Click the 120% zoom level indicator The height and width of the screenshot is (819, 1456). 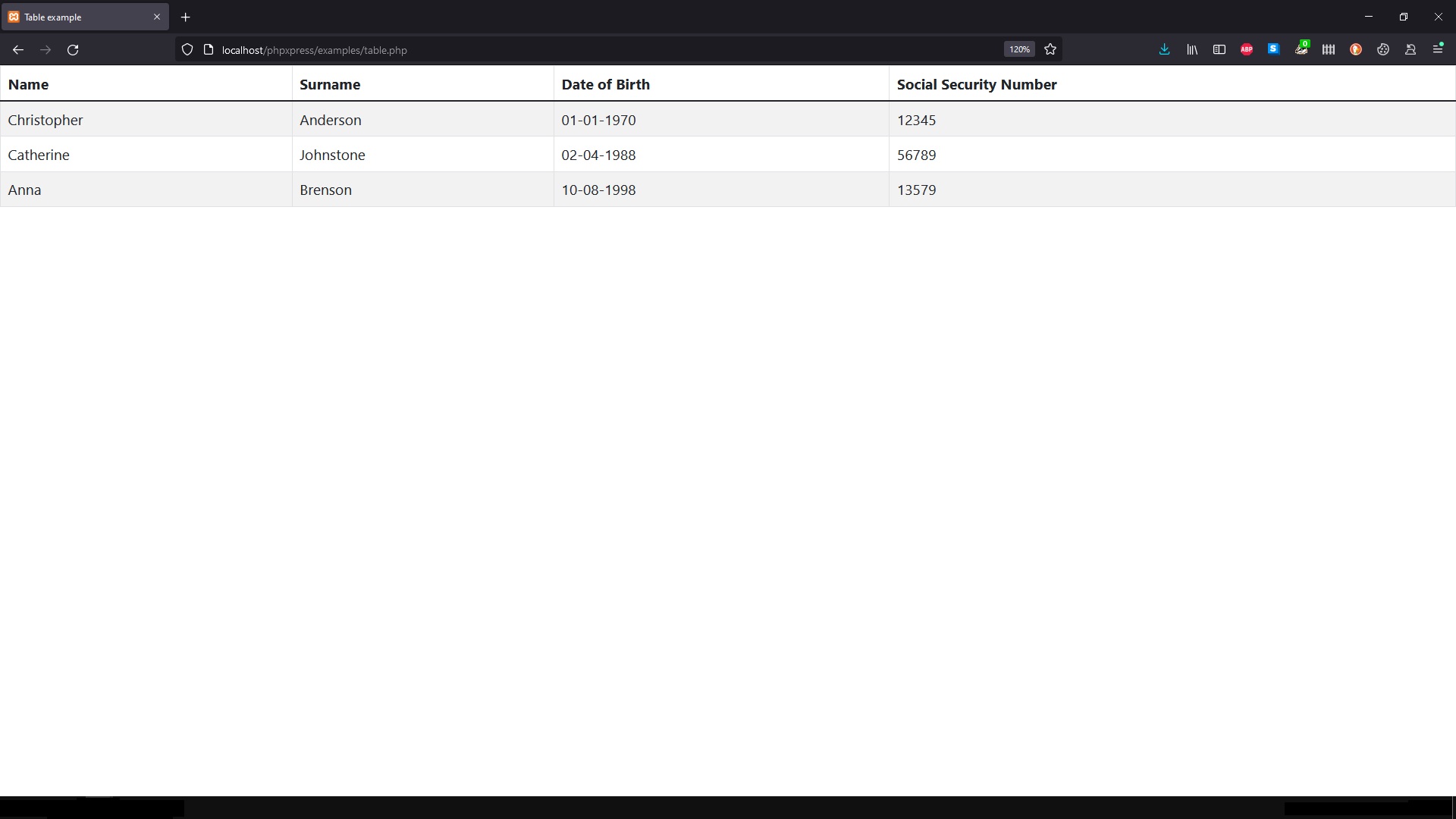click(x=1019, y=49)
